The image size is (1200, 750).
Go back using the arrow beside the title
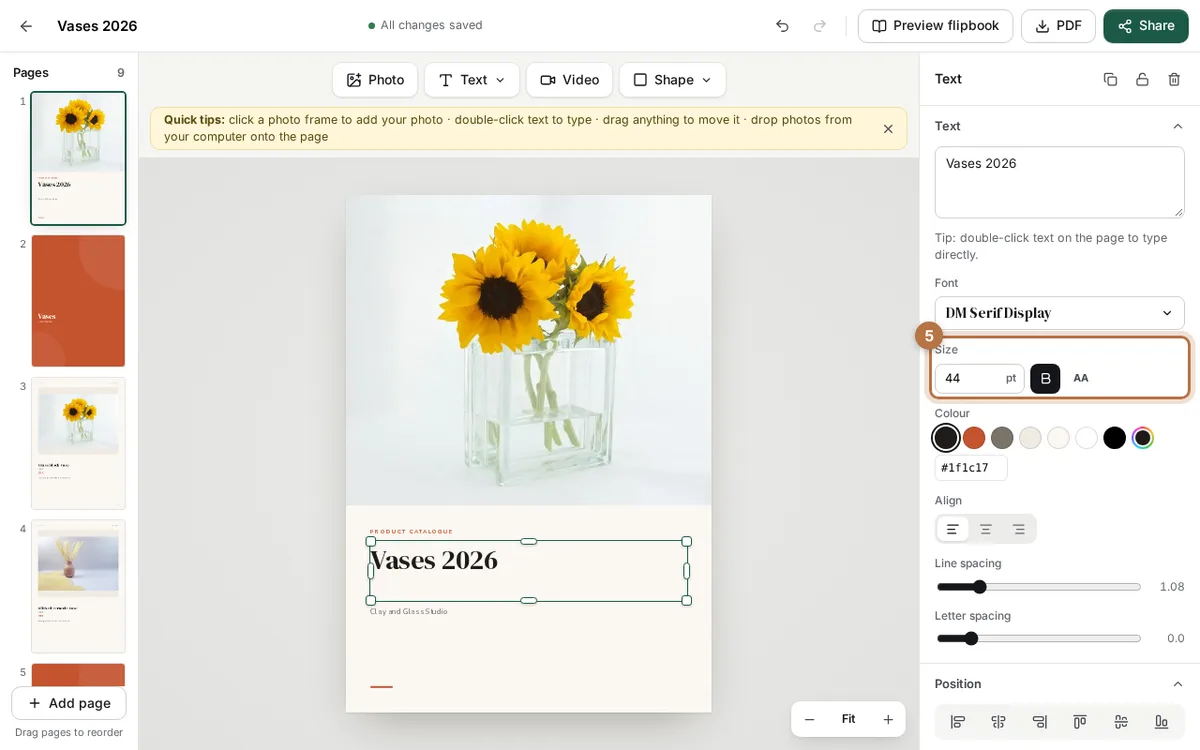[x=26, y=26]
